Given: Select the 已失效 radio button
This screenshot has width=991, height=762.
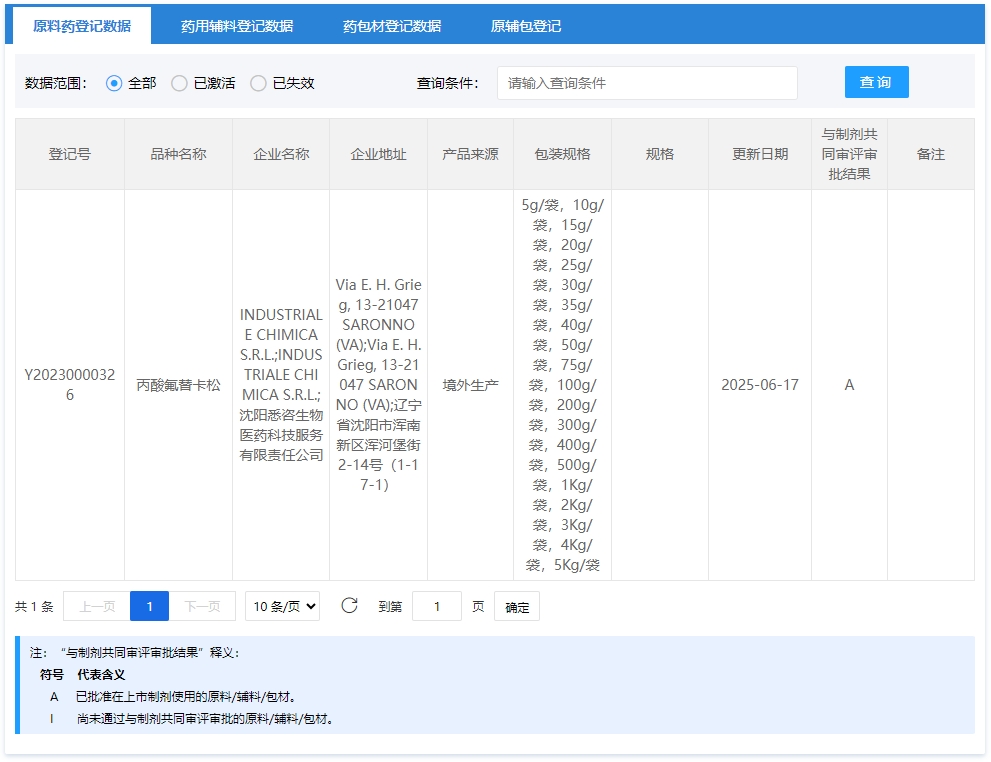Looking at the screenshot, I should click(259, 83).
